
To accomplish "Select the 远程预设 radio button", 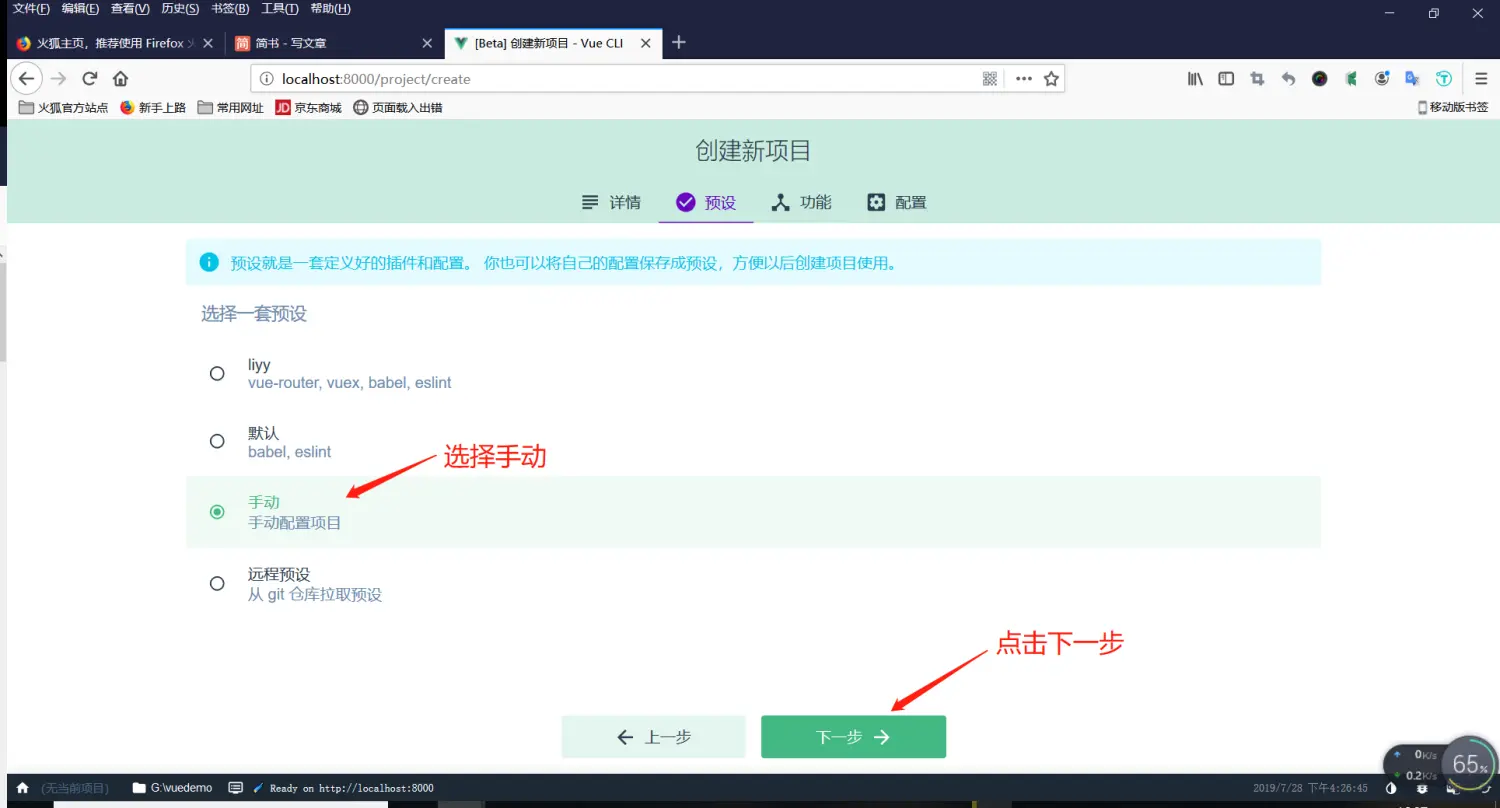I will pyautogui.click(x=217, y=583).
